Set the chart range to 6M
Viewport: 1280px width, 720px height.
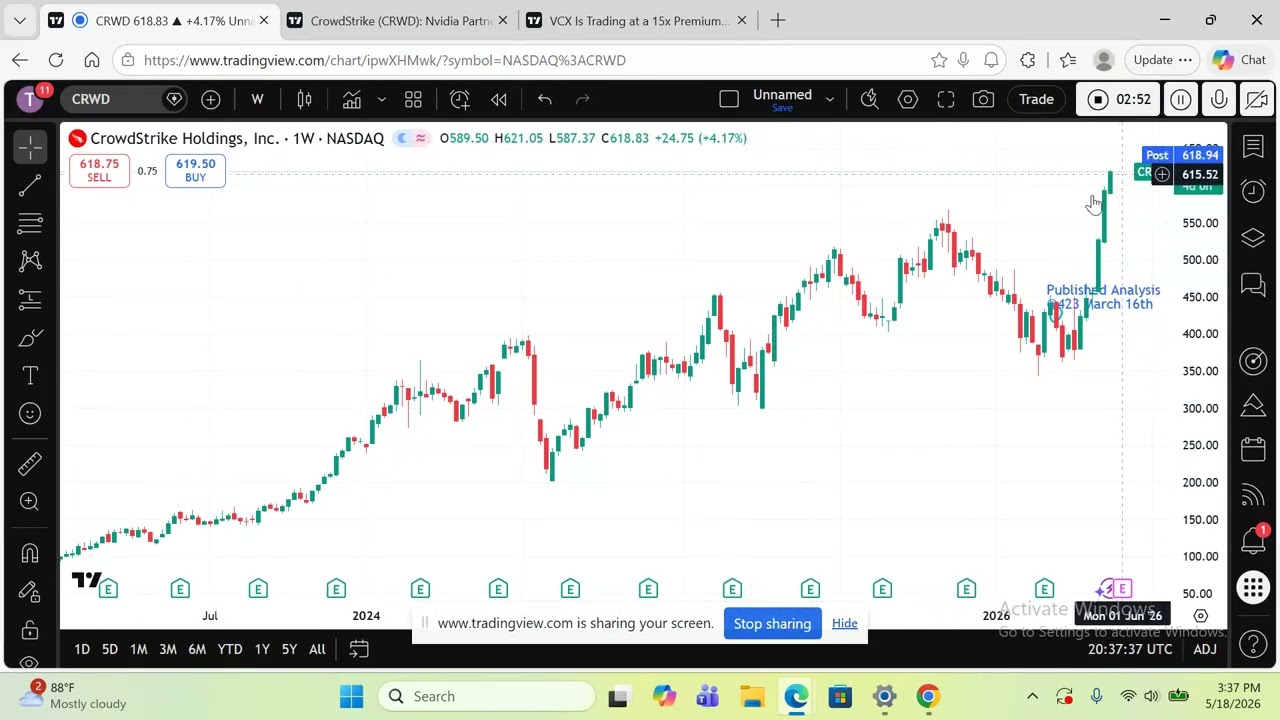197,650
